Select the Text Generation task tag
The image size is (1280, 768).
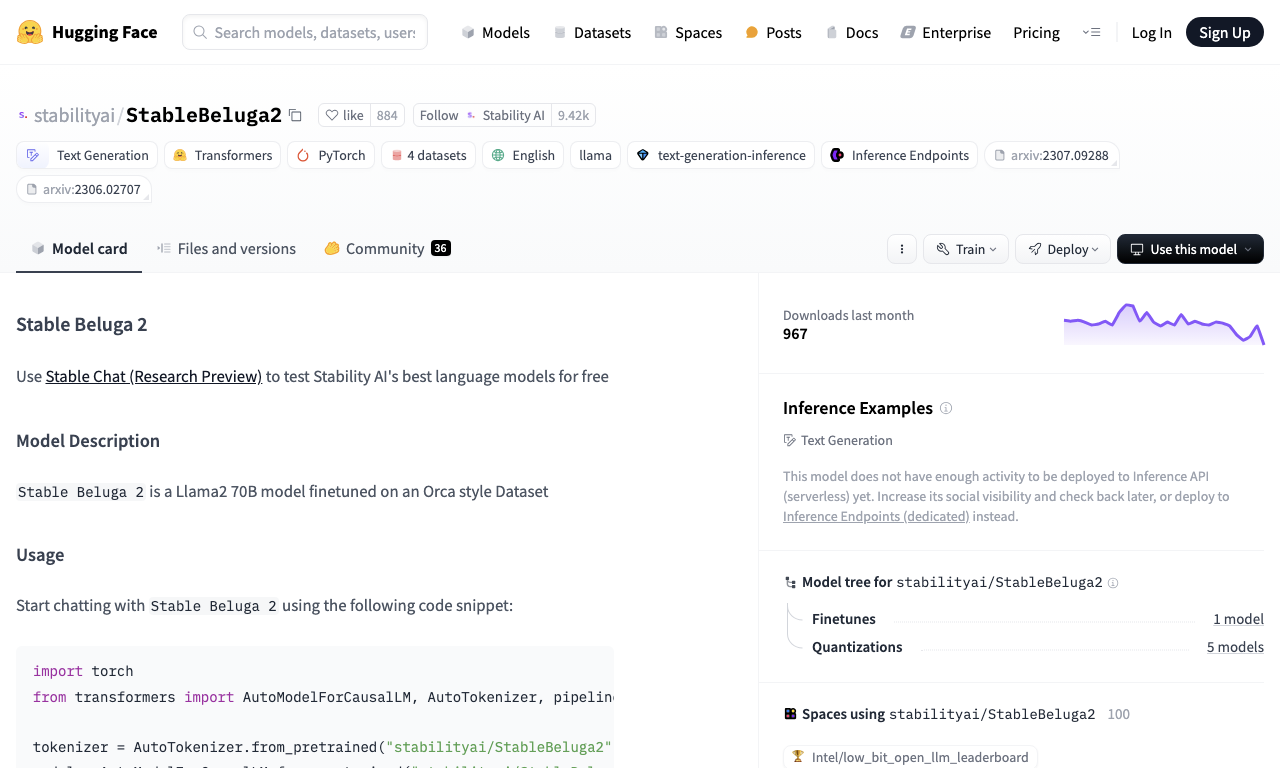(87, 155)
